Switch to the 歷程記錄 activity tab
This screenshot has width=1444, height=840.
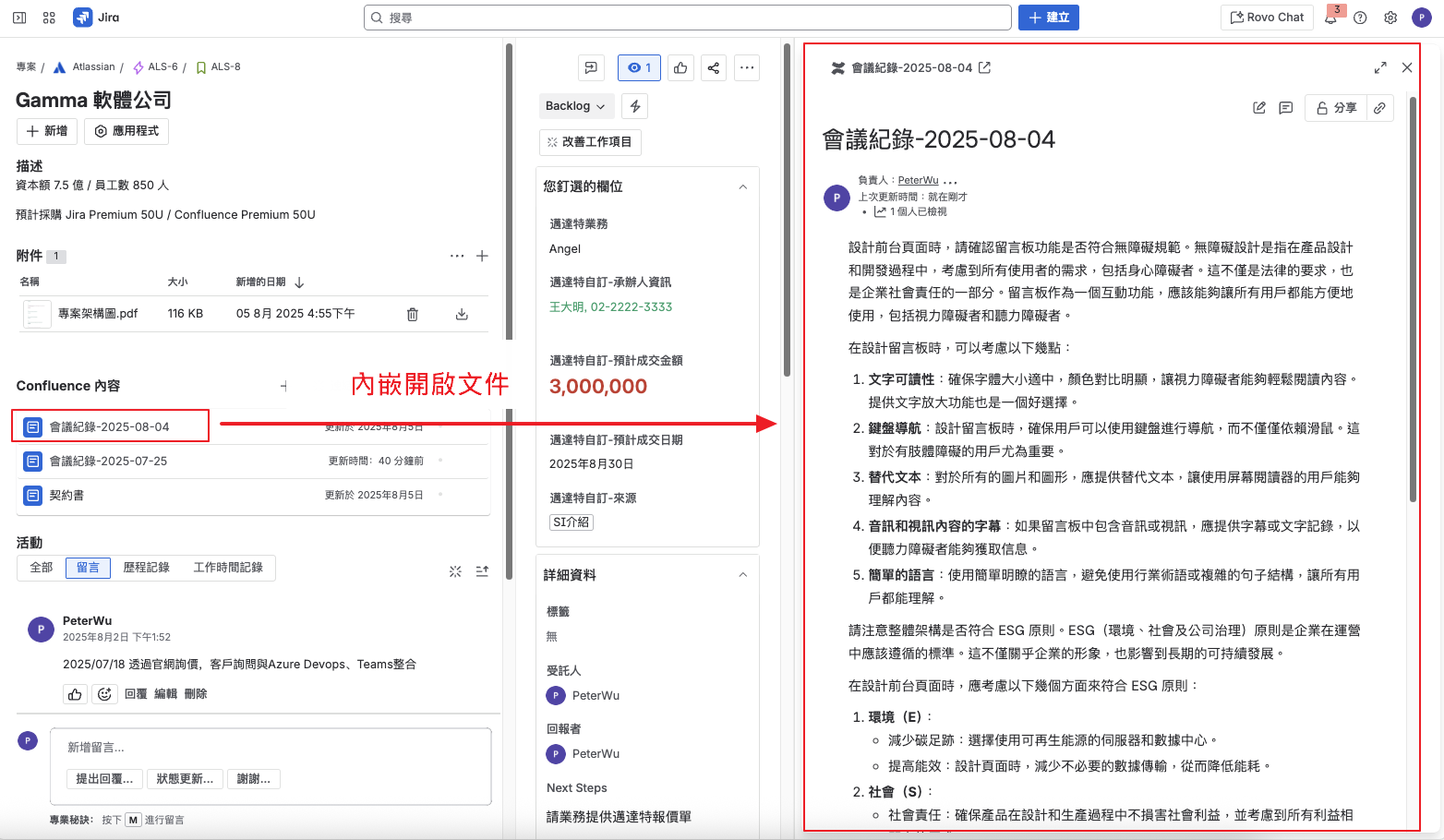click(147, 568)
